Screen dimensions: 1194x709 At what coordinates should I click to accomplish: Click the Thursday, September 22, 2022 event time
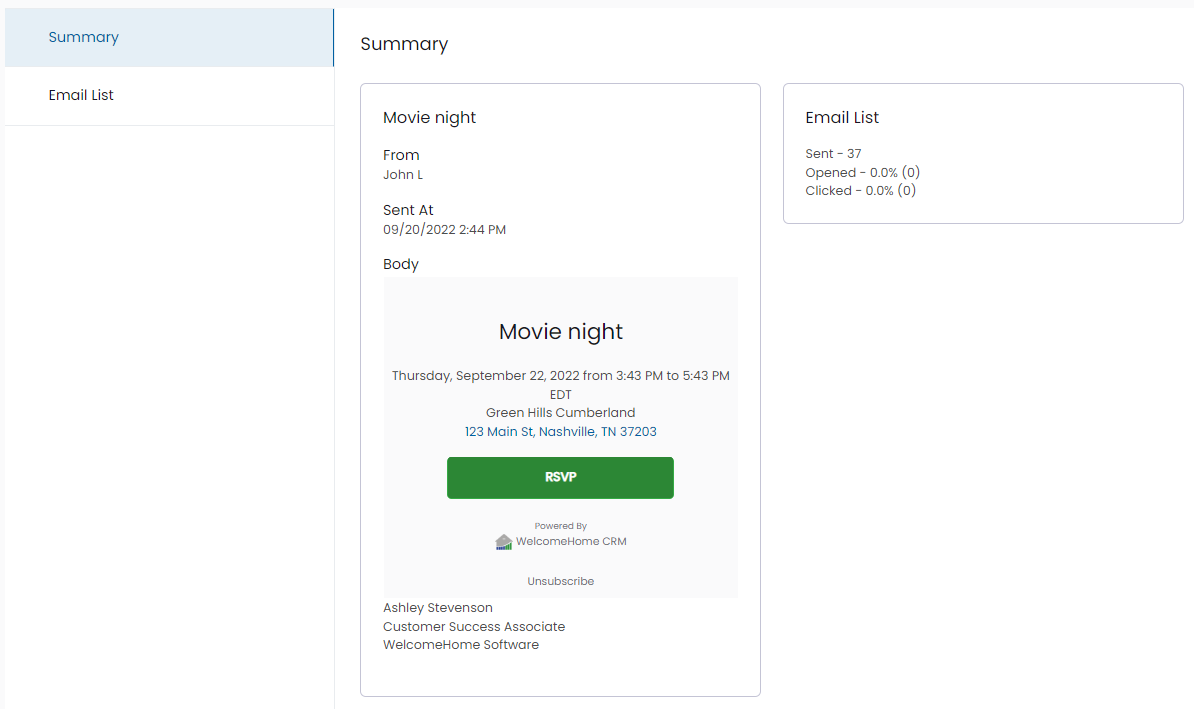coord(560,385)
